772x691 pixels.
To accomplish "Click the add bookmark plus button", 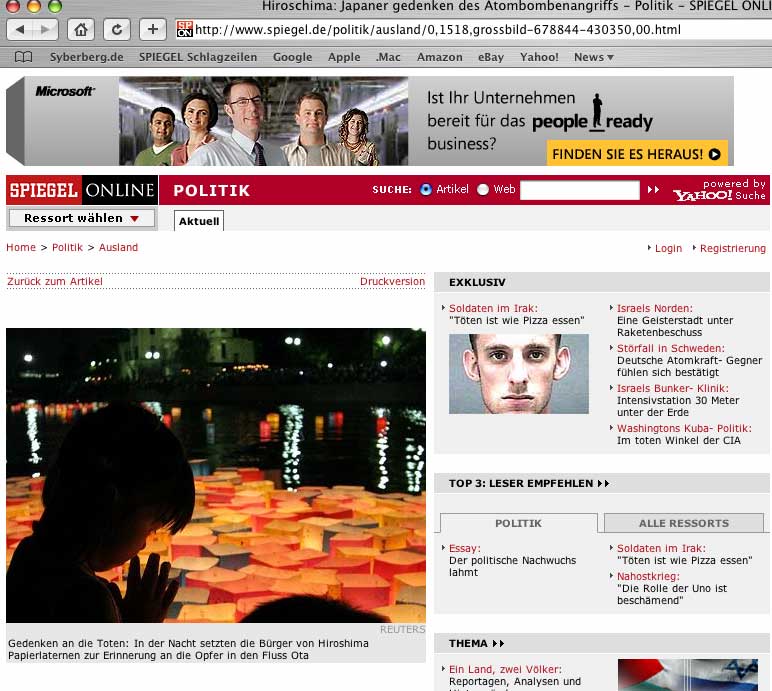I will click(152, 29).
